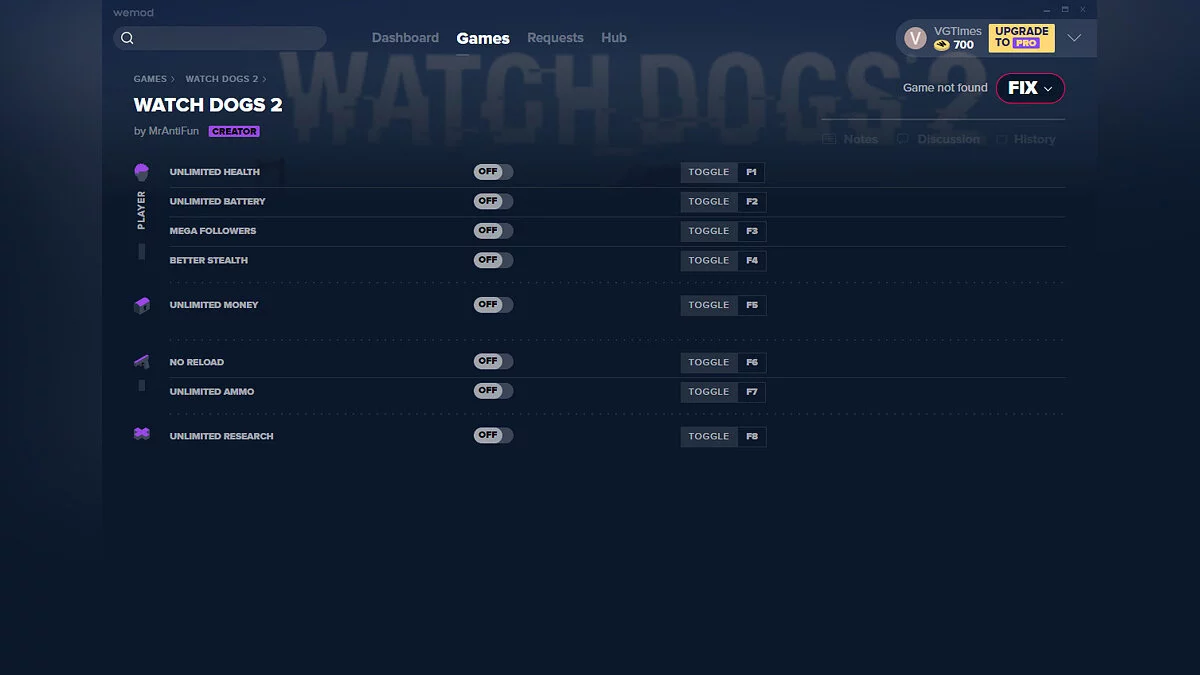Click the research icon beside Unlimited Research
This screenshot has width=1200, height=675.
pos(141,434)
